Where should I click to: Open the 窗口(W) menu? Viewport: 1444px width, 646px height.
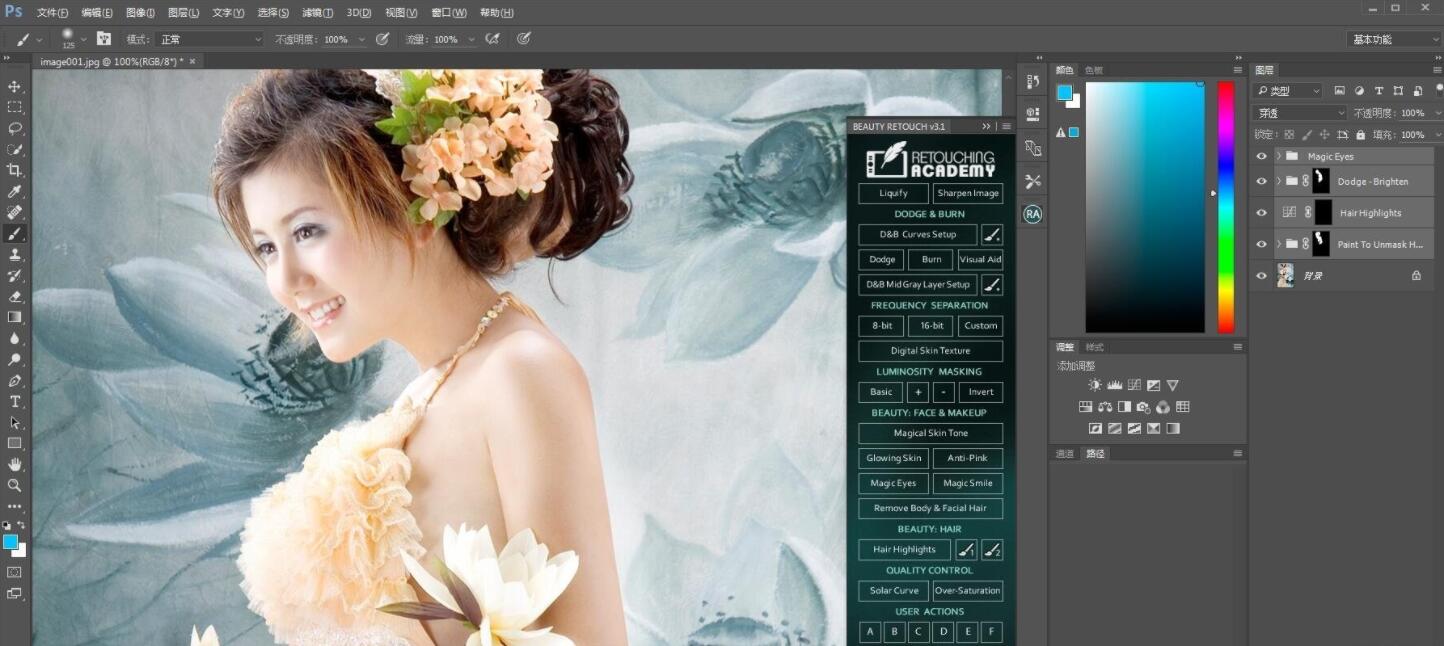pyautogui.click(x=449, y=13)
